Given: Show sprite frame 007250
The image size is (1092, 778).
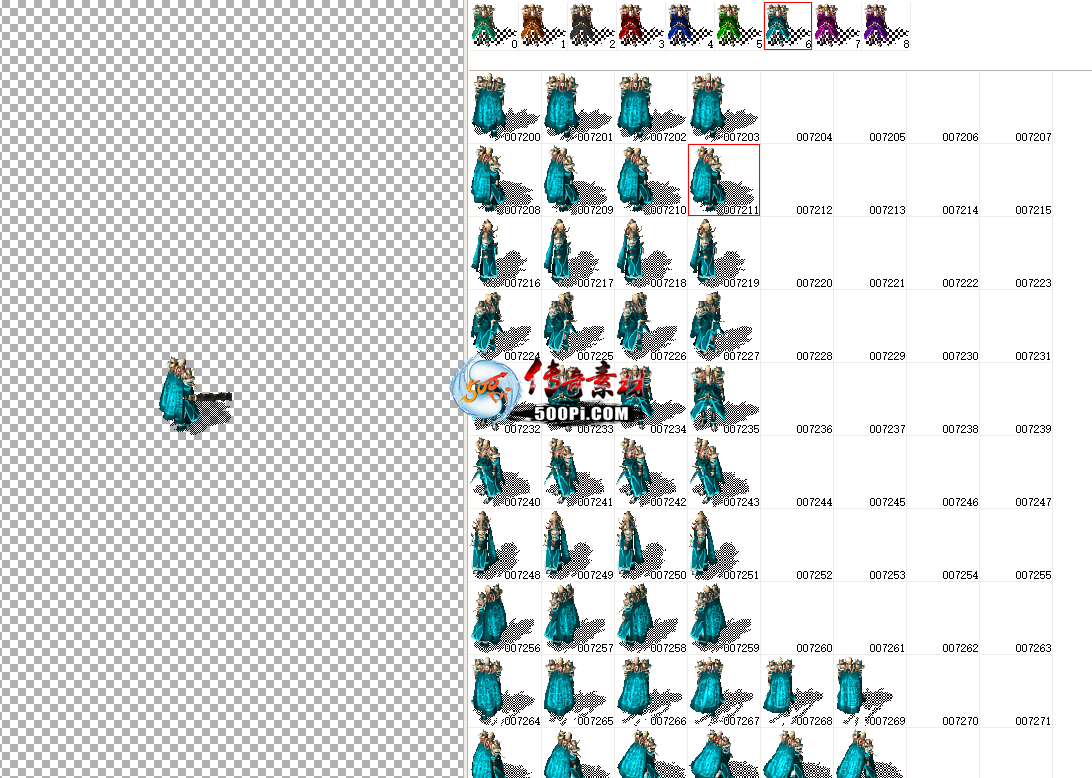Looking at the screenshot, I should pyautogui.click(x=651, y=546).
